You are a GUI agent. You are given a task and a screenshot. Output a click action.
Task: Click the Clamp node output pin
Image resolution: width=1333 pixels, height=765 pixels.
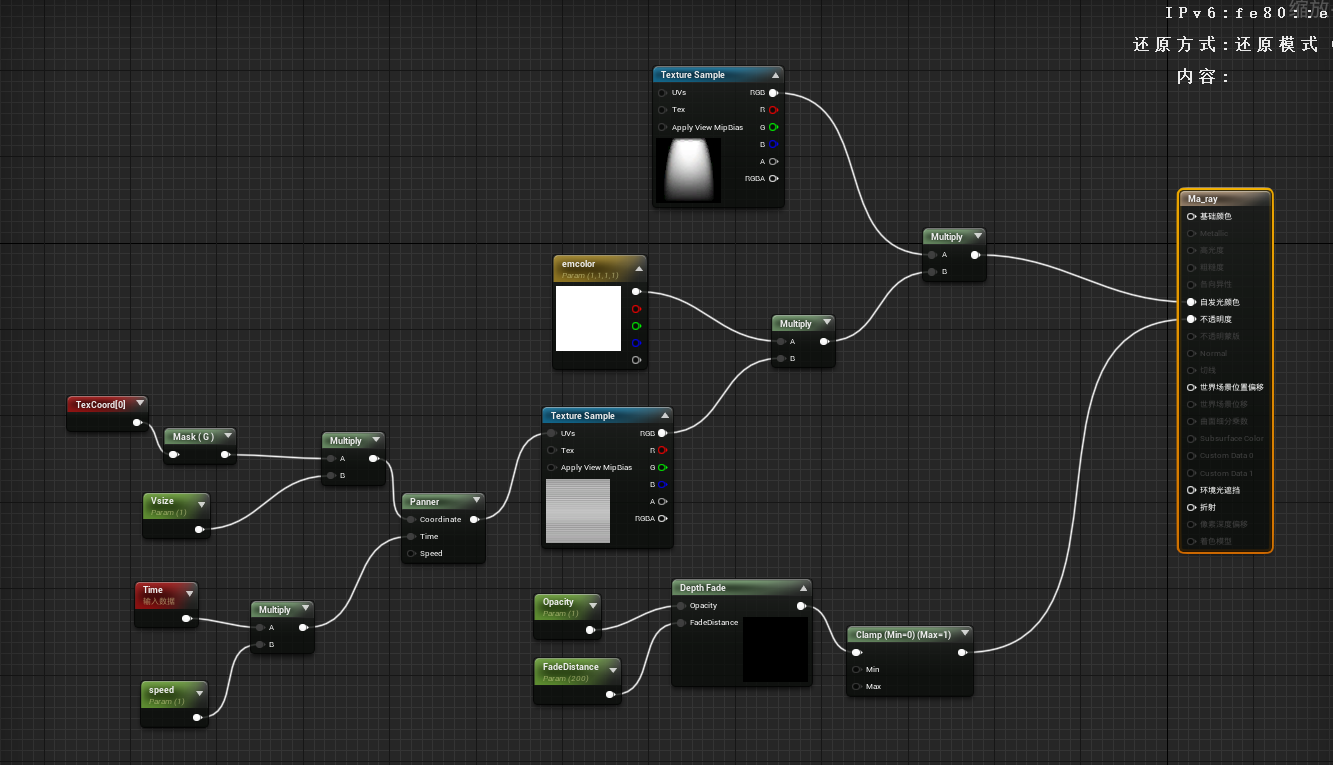[x=962, y=652]
